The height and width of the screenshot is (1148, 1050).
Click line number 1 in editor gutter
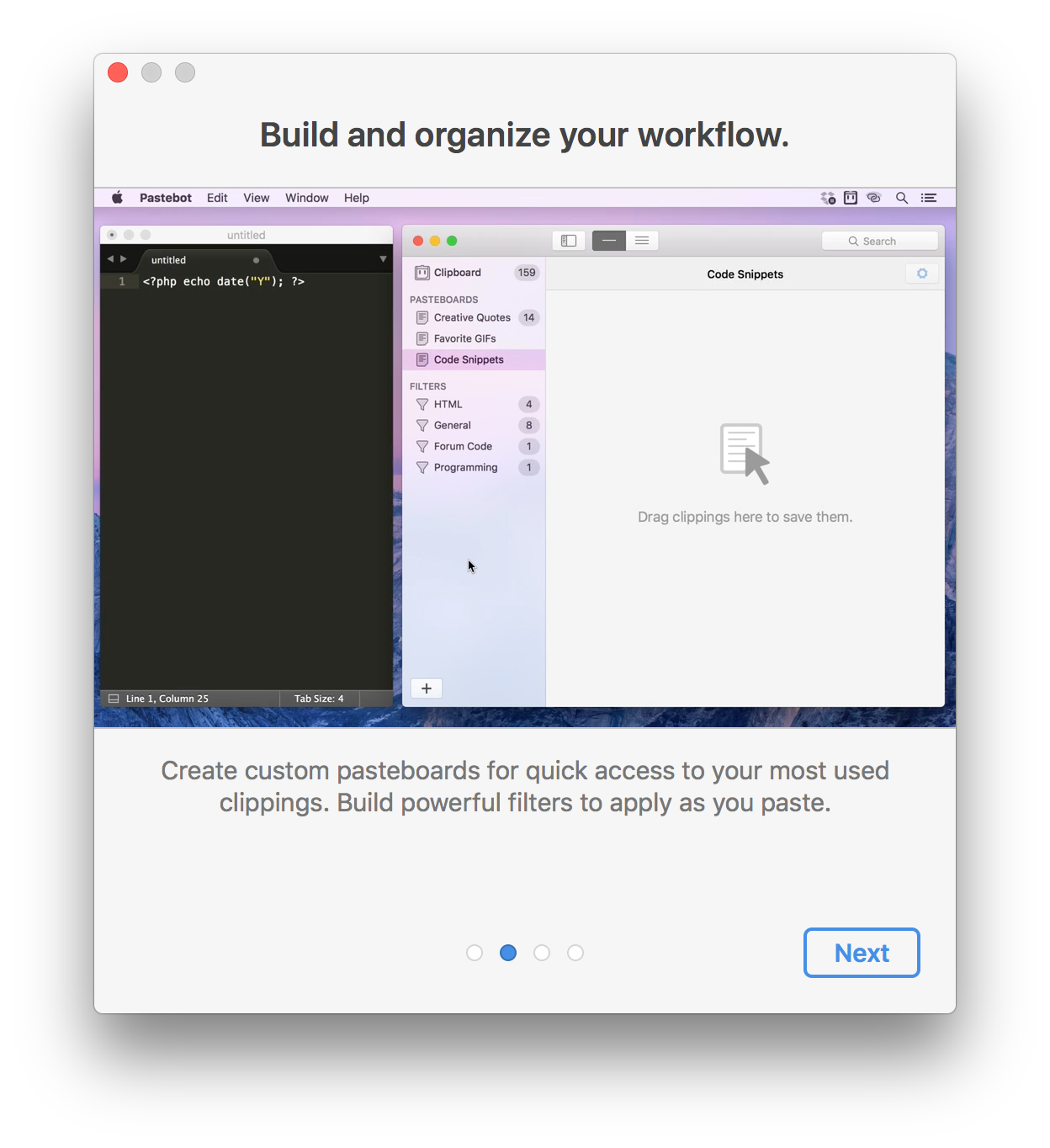pyautogui.click(x=122, y=281)
